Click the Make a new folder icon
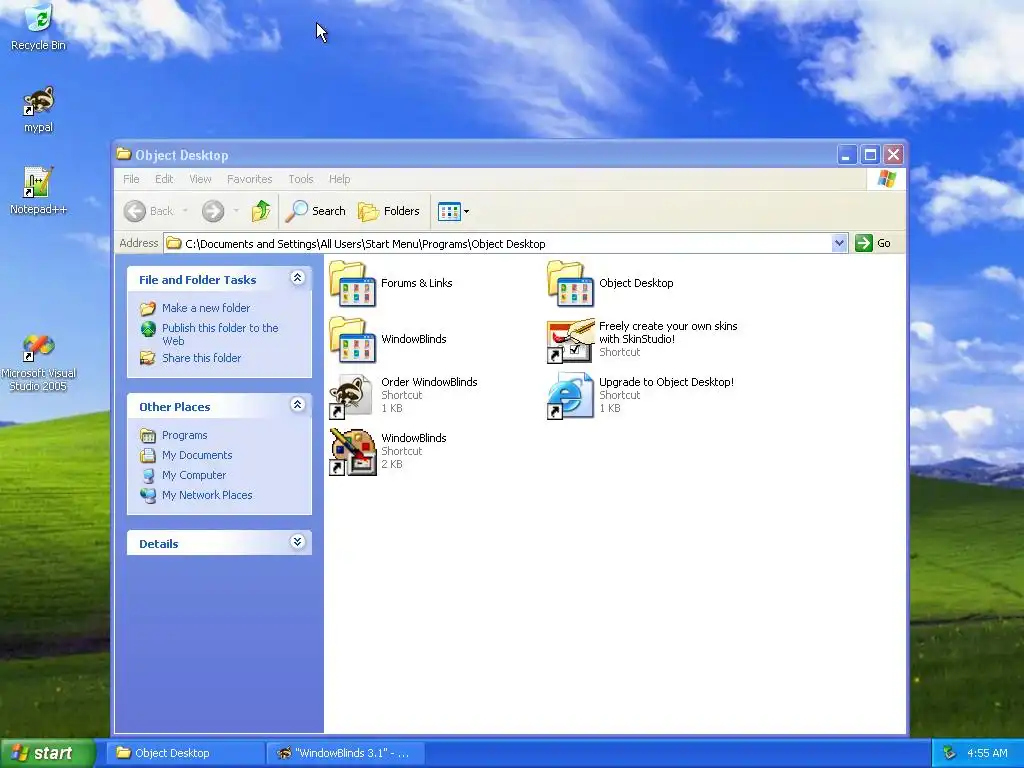The width and height of the screenshot is (1024, 768). 148,308
